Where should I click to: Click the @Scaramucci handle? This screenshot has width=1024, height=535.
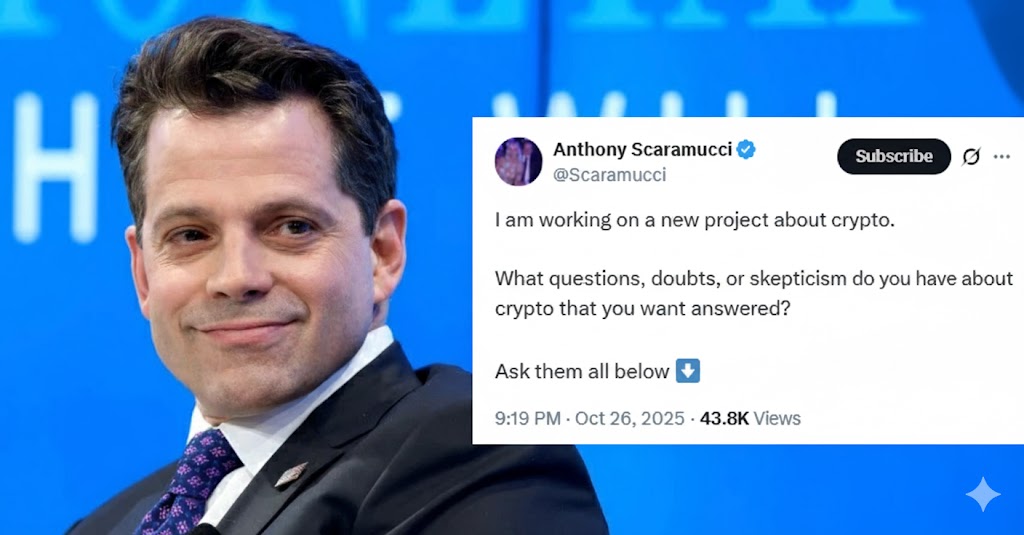click(609, 175)
